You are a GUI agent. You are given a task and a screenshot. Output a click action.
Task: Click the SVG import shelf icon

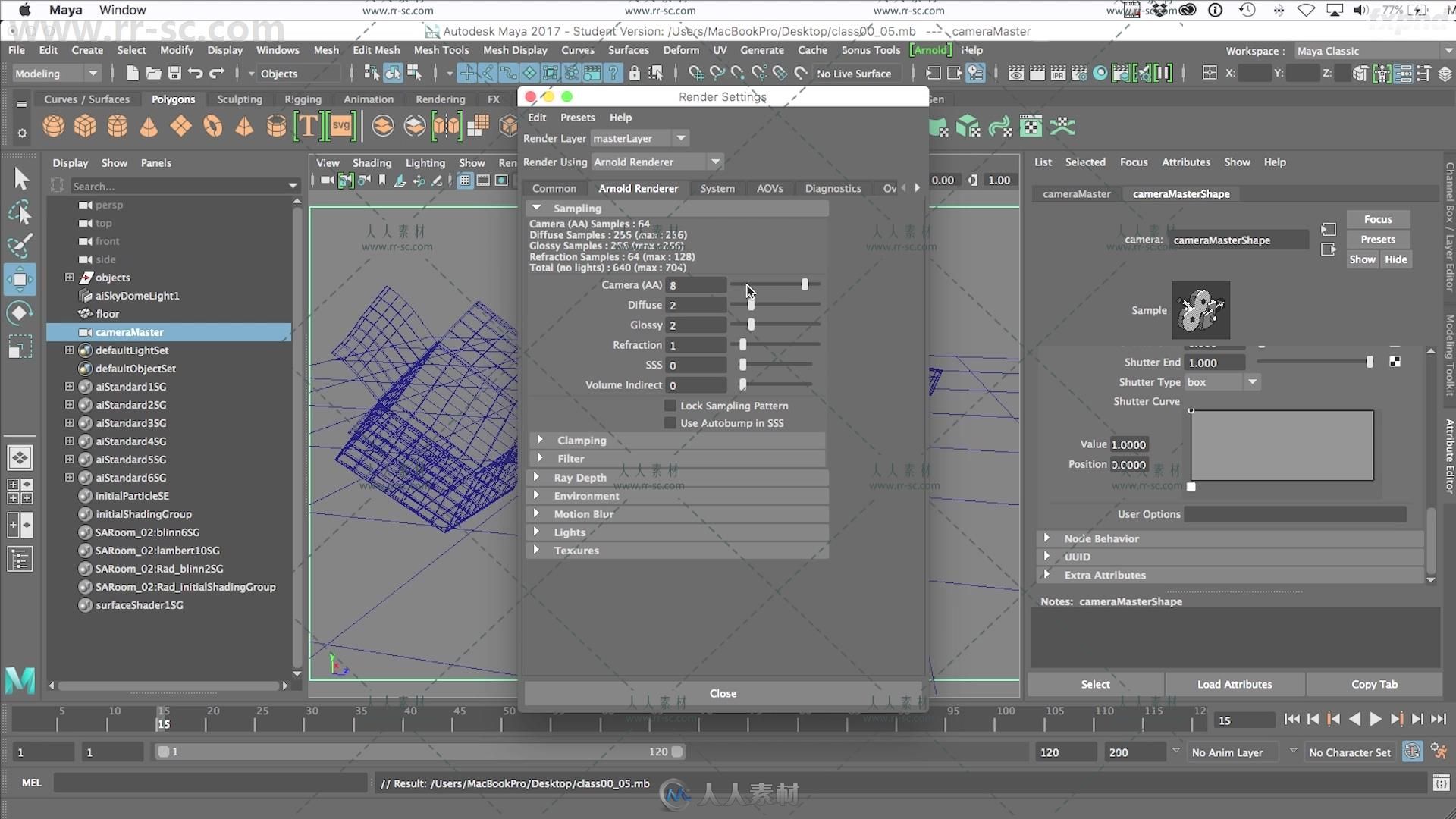pyautogui.click(x=340, y=126)
